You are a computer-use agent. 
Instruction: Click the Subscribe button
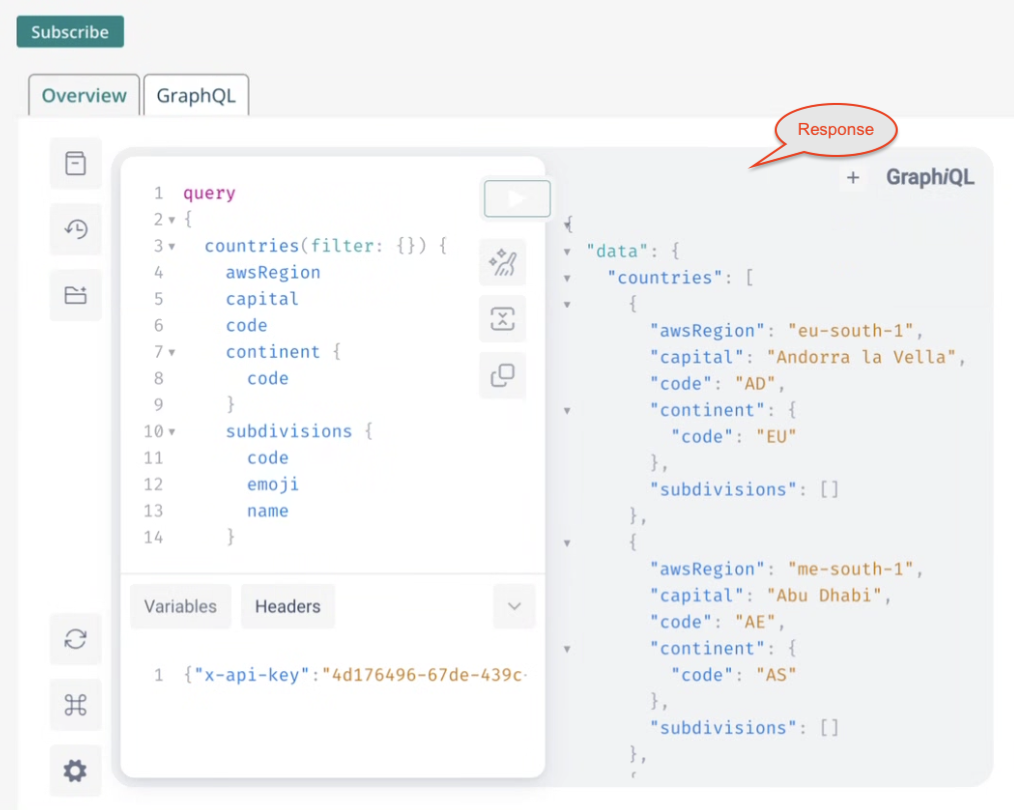(x=70, y=32)
